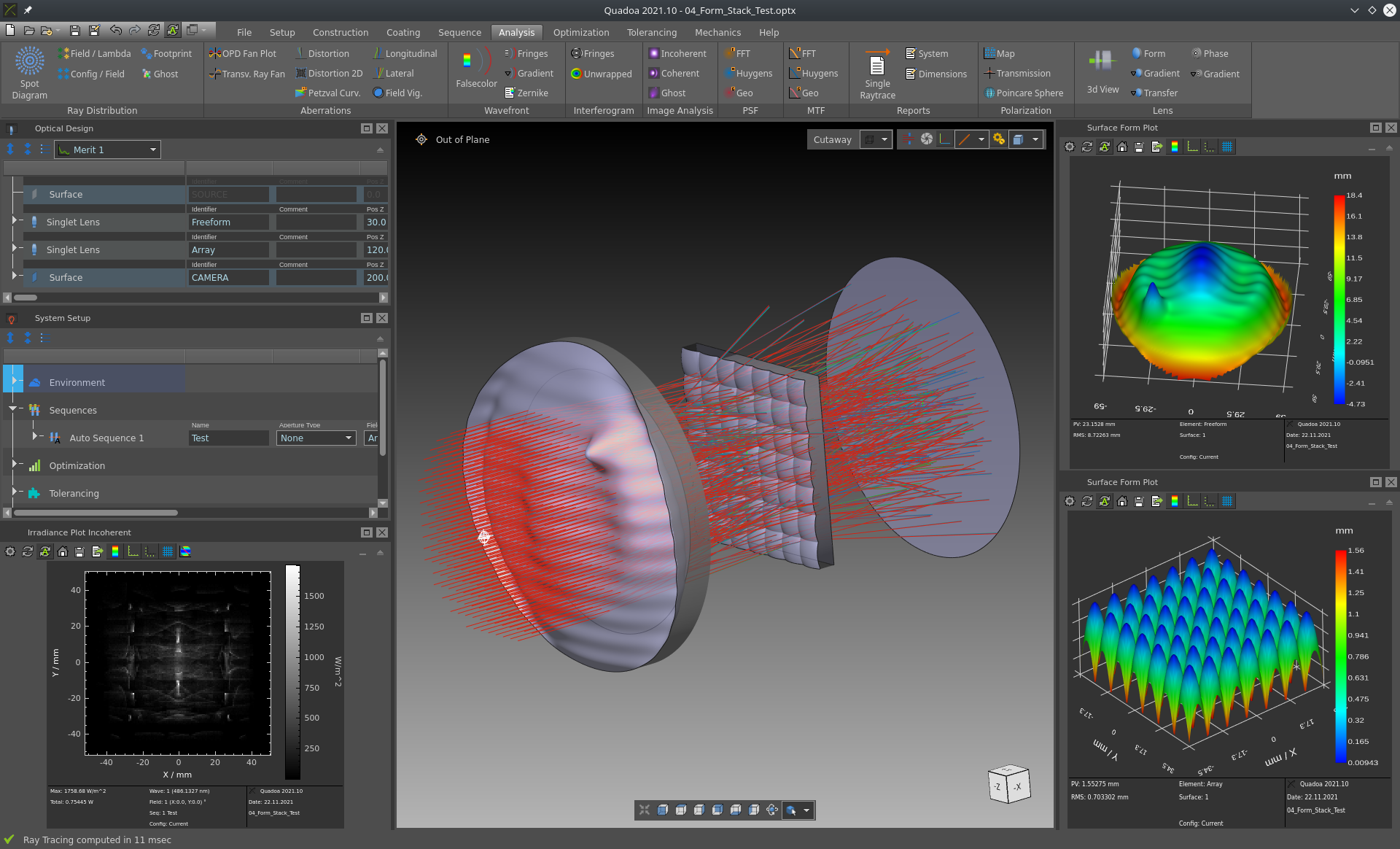Click export icon in top Surface Form Plot
The height and width of the screenshot is (849, 1400).
click(1157, 147)
